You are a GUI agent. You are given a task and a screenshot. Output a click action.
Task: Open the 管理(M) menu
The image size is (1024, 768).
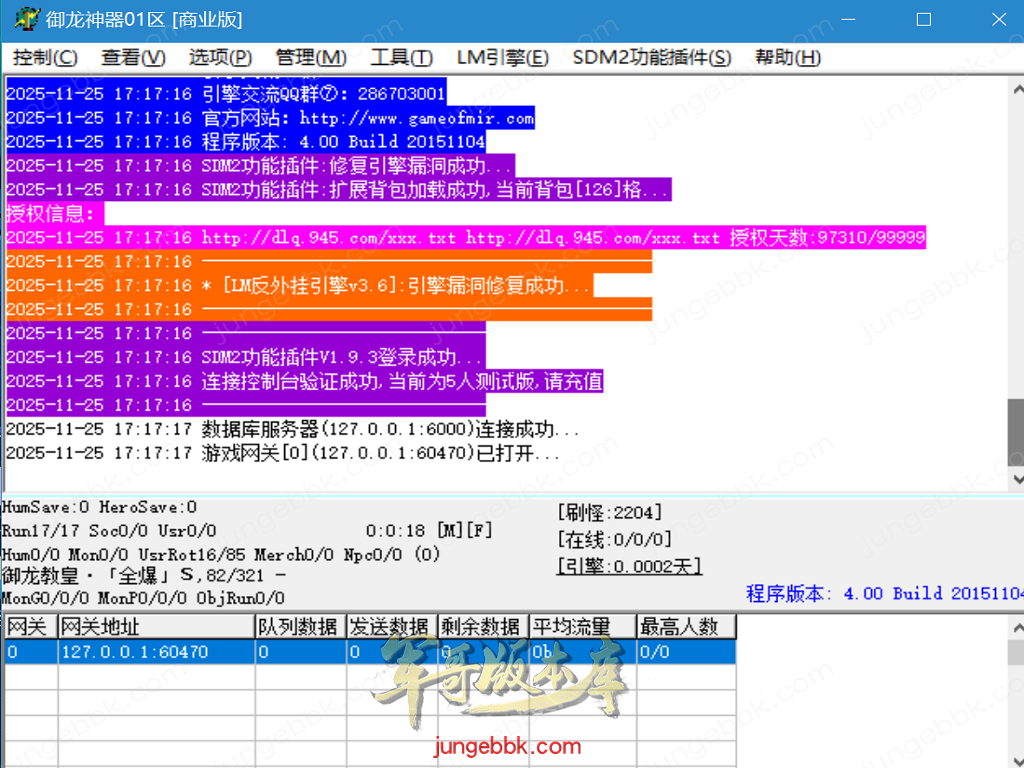pyautogui.click(x=311, y=58)
